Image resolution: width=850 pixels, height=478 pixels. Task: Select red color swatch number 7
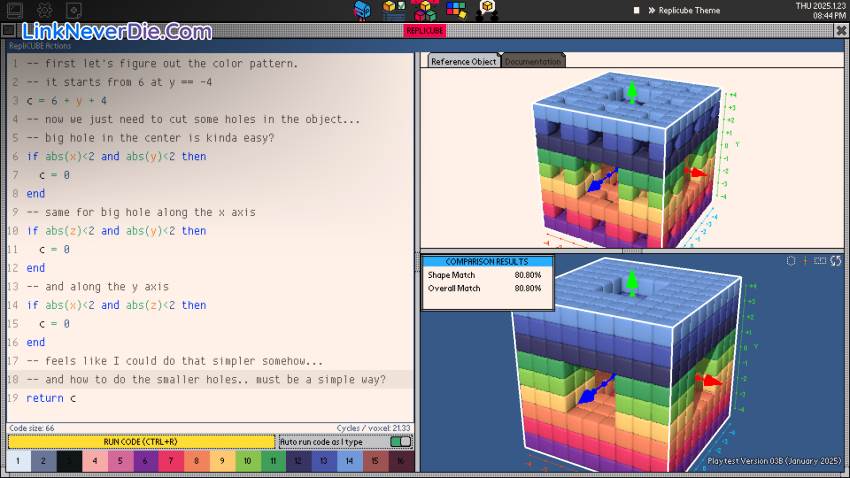(x=169, y=461)
